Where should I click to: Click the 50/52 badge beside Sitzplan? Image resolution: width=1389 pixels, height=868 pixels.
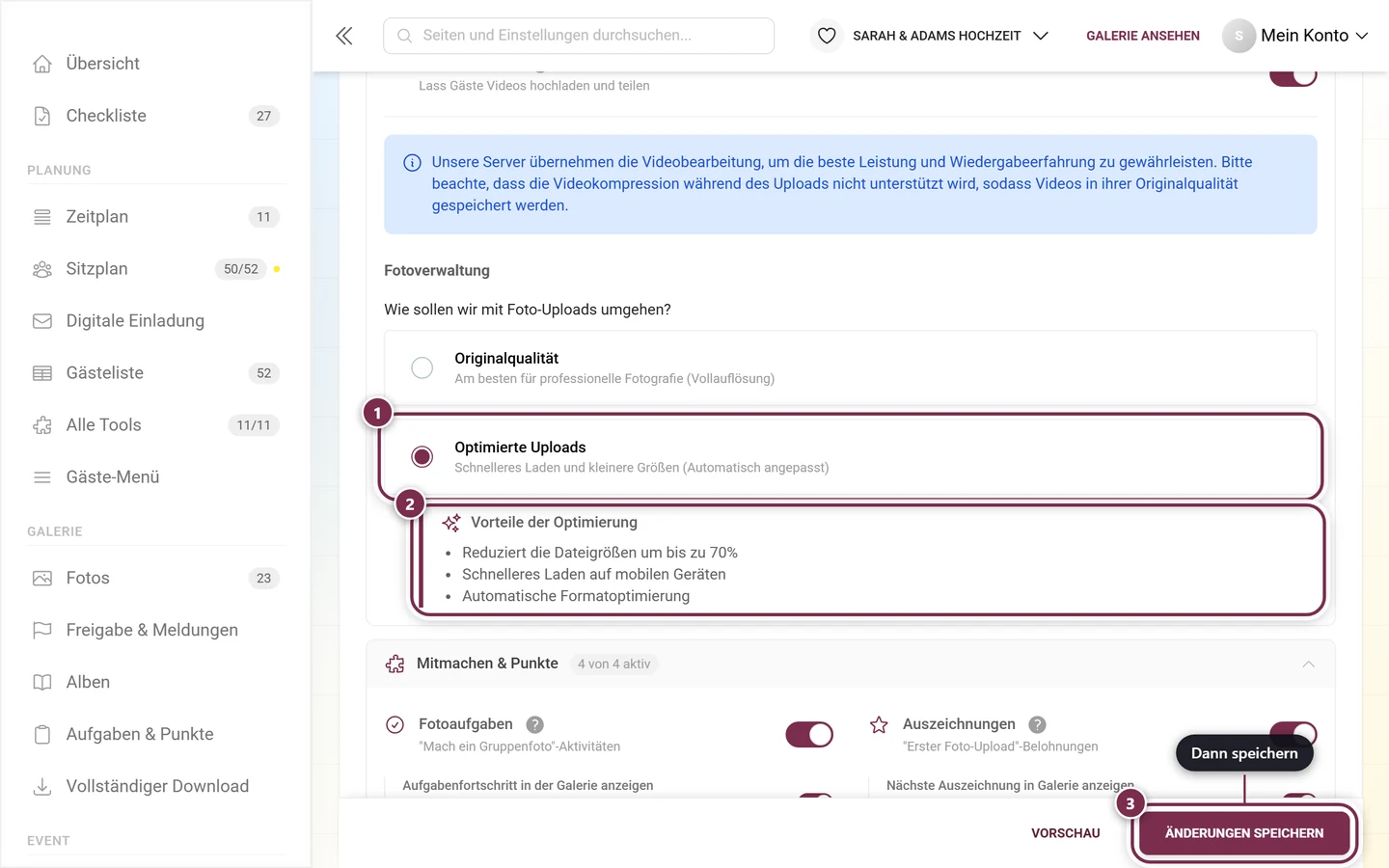[x=241, y=269]
